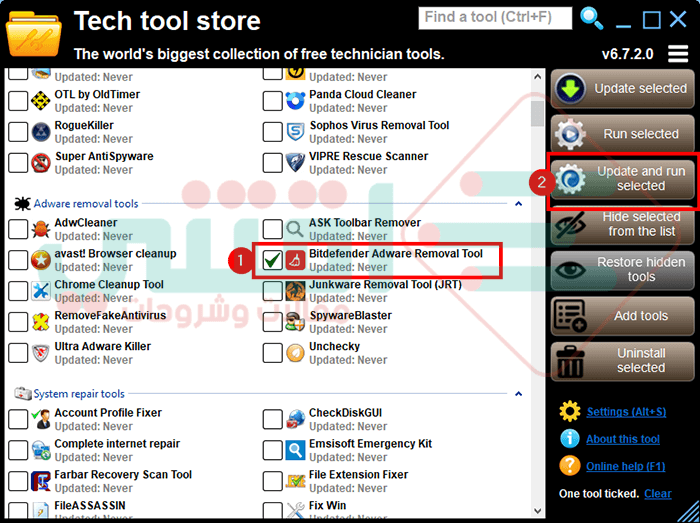The width and height of the screenshot is (700, 523).
Task: Tick the Chrome Cleanup Tool checkbox
Action: click(x=18, y=291)
